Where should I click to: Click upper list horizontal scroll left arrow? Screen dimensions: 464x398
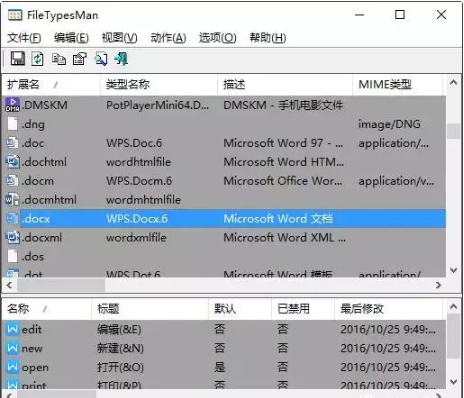tap(9, 285)
